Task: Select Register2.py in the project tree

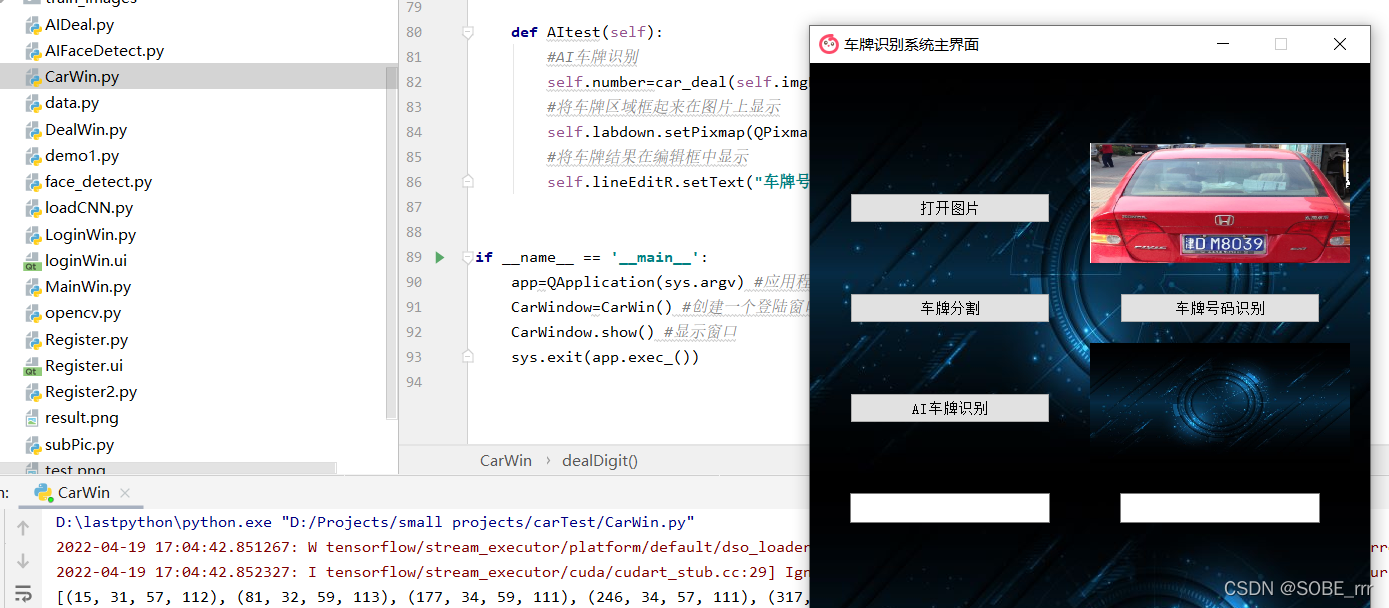Action: tap(91, 392)
